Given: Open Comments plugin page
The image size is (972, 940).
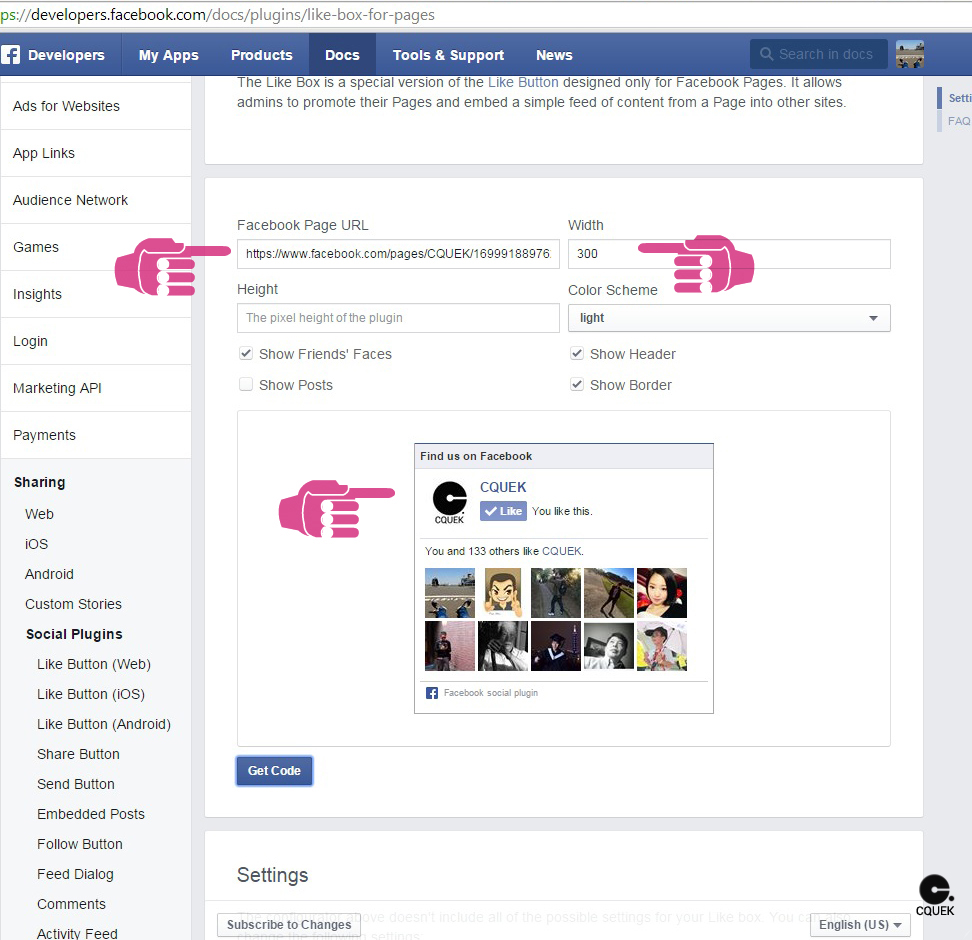Looking at the screenshot, I should pyautogui.click(x=71, y=904).
